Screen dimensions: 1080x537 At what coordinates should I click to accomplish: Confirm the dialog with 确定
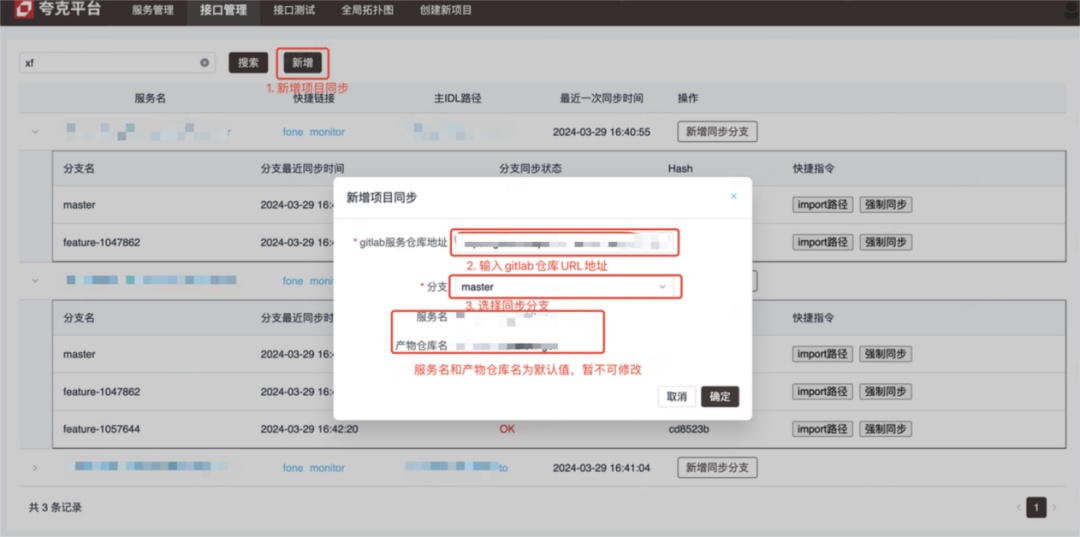(x=720, y=397)
